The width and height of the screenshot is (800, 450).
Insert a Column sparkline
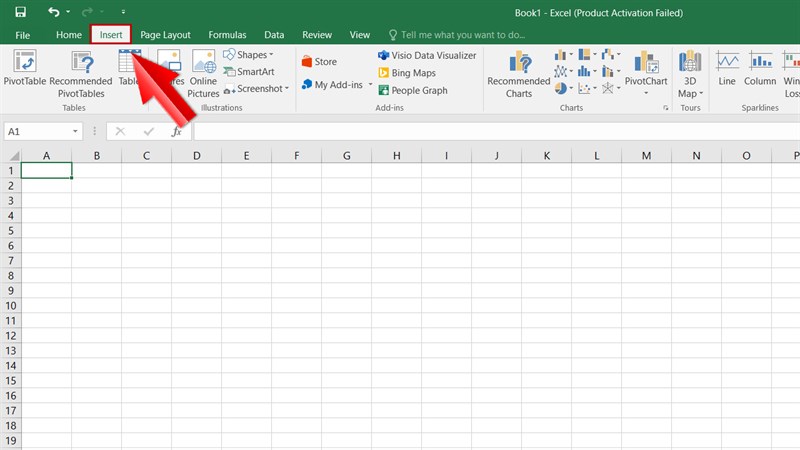click(x=760, y=68)
